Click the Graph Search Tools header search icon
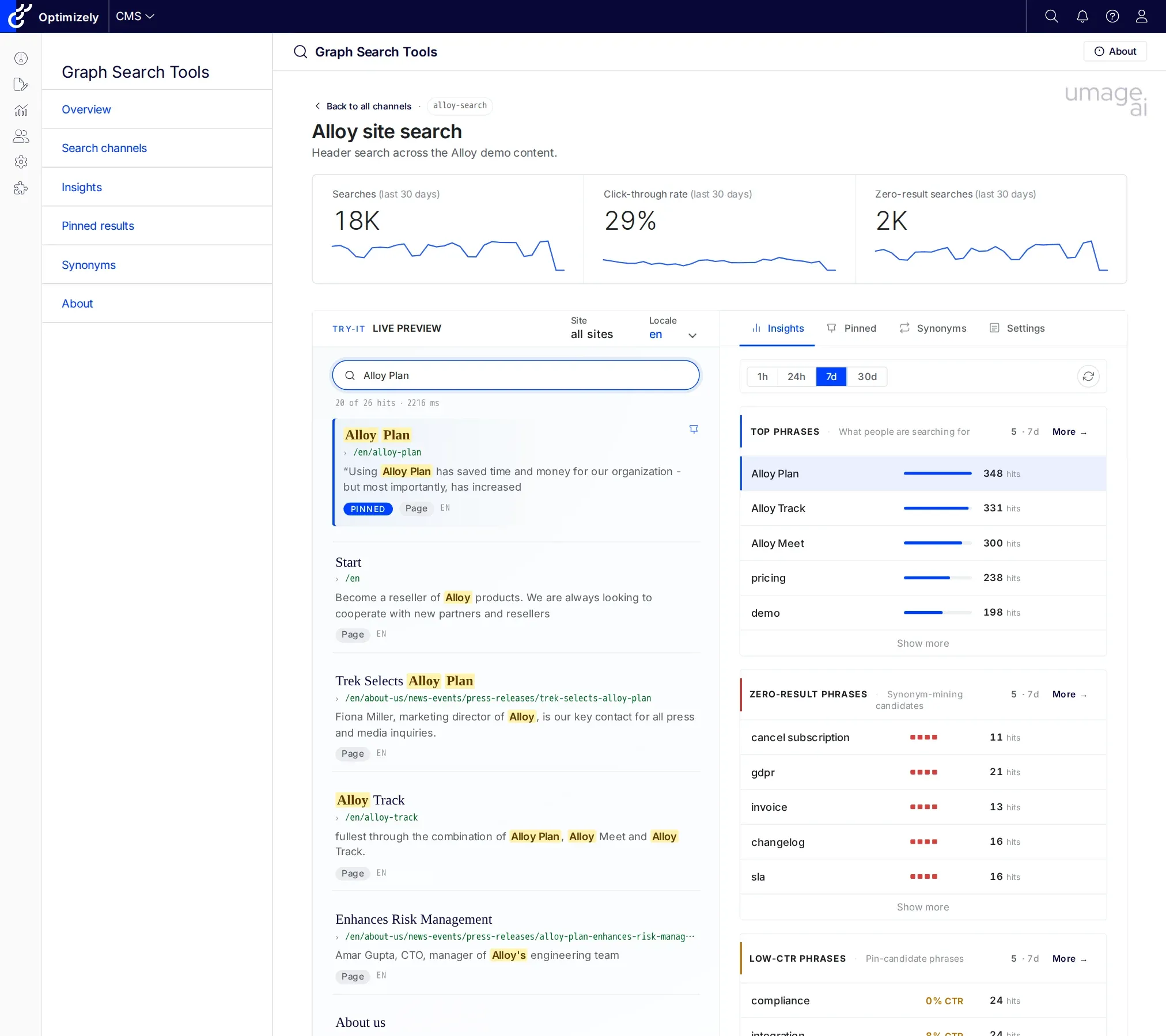The height and width of the screenshot is (1036, 1166). coord(300,52)
